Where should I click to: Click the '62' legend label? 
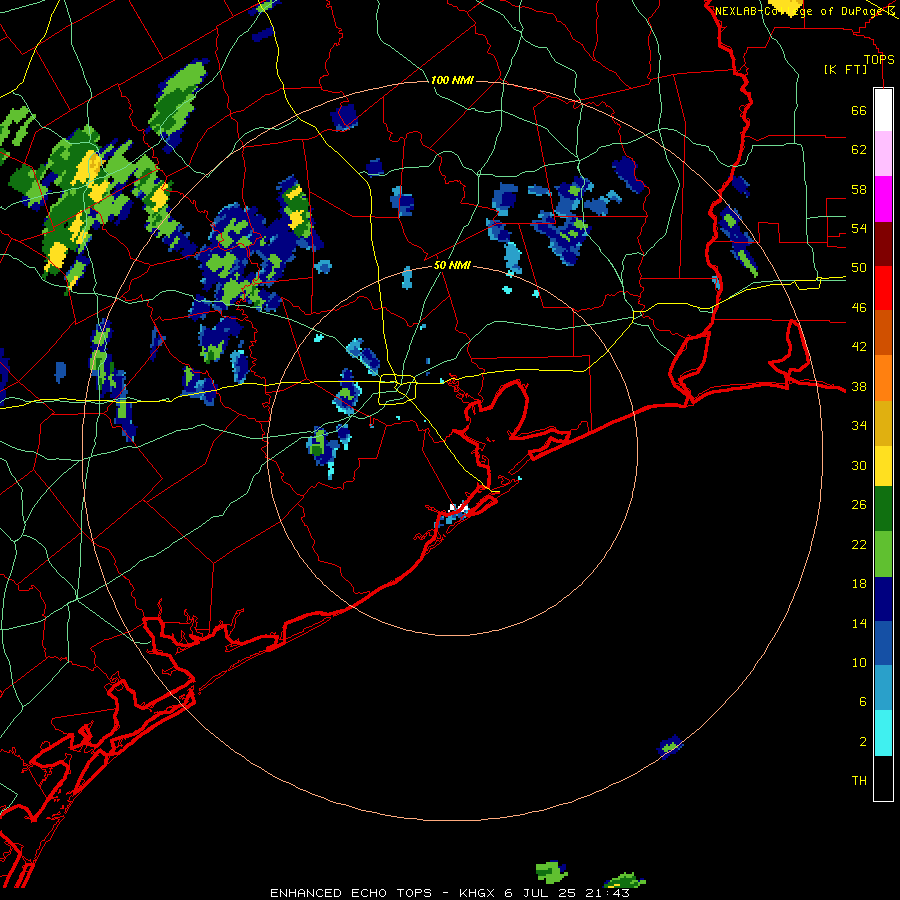pos(859,150)
